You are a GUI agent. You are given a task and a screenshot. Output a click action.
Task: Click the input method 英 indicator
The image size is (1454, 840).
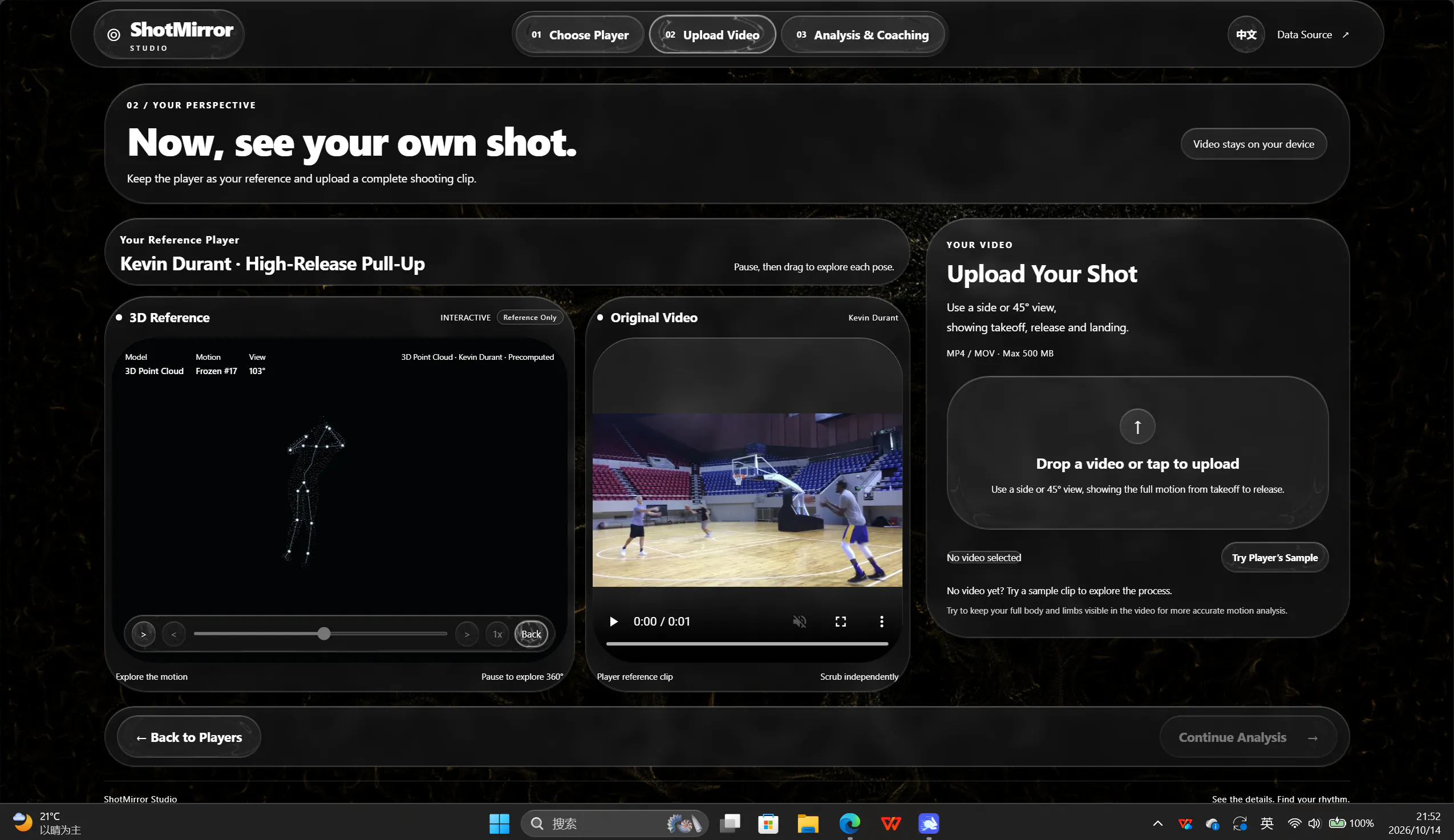coord(1267,823)
